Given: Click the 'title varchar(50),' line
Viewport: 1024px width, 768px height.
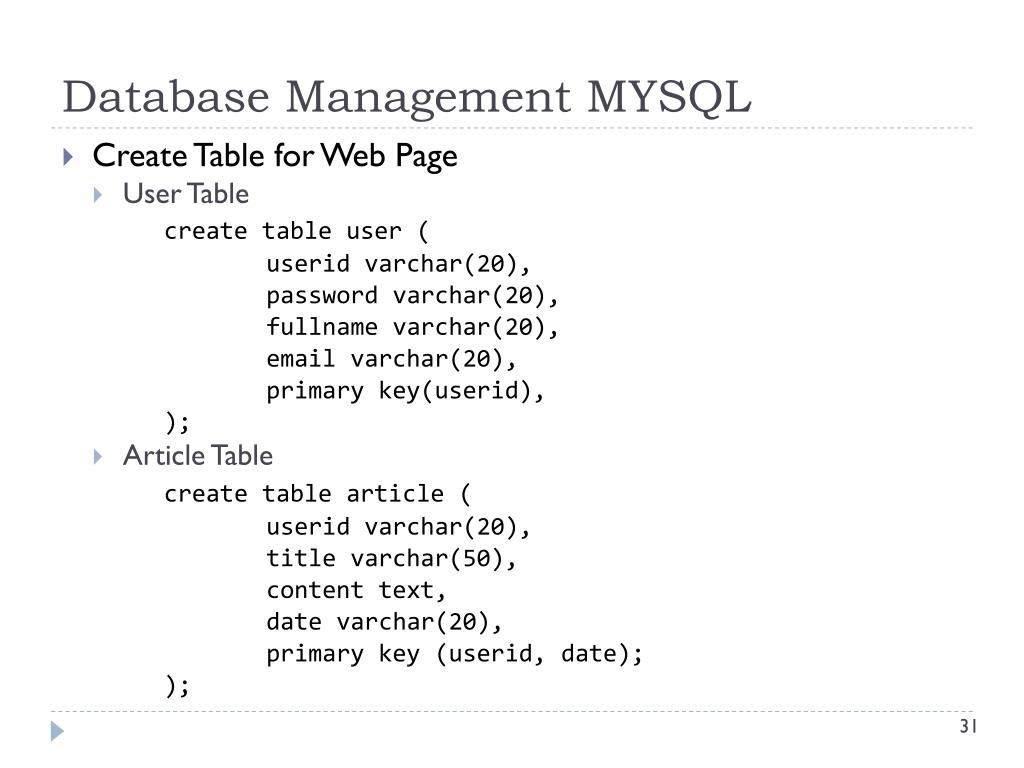Looking at the screenshot, I should click(x=391, y=559).
